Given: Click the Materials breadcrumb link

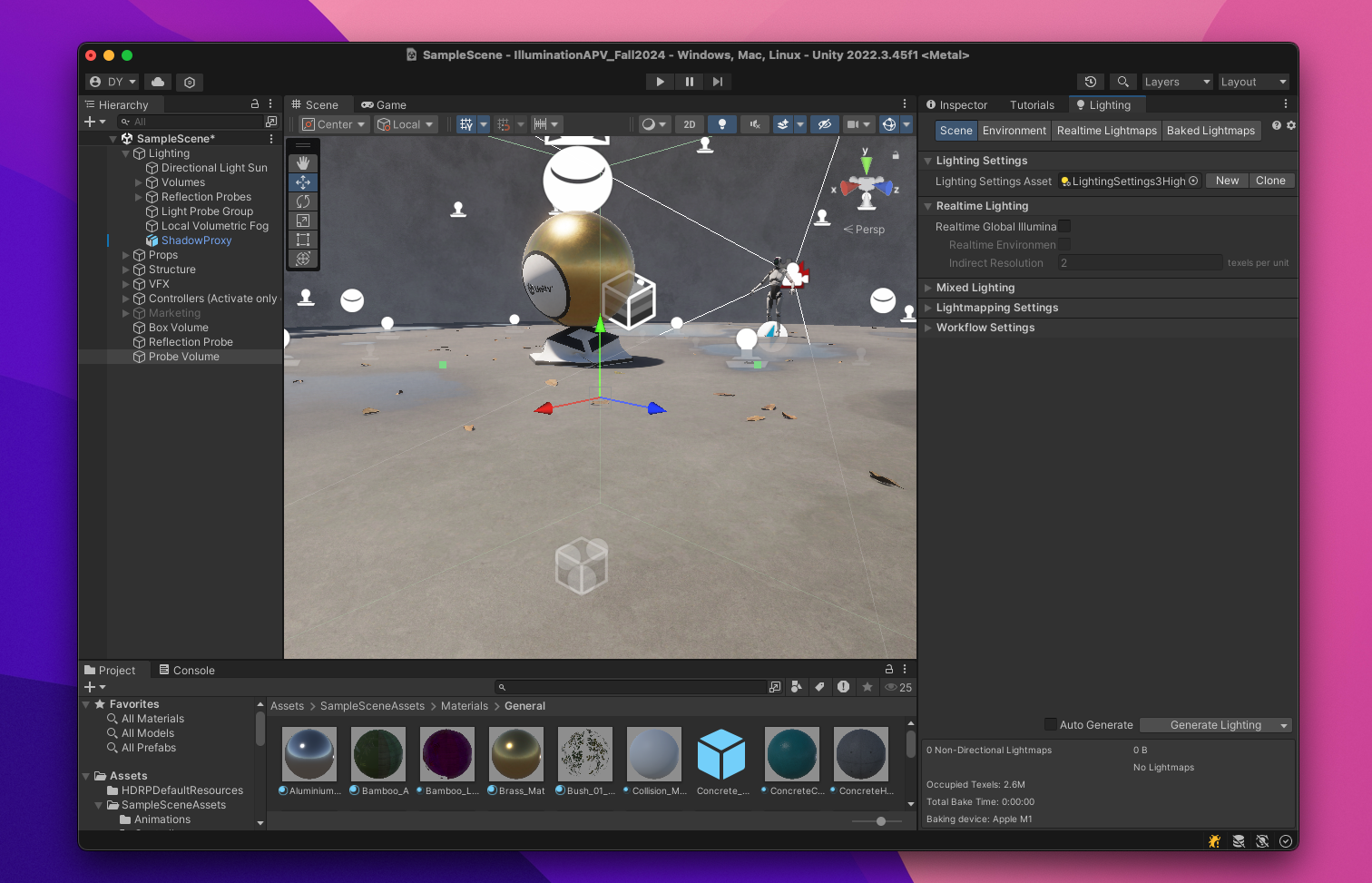Looking at the screenshot, I should [x=465, y=706].
